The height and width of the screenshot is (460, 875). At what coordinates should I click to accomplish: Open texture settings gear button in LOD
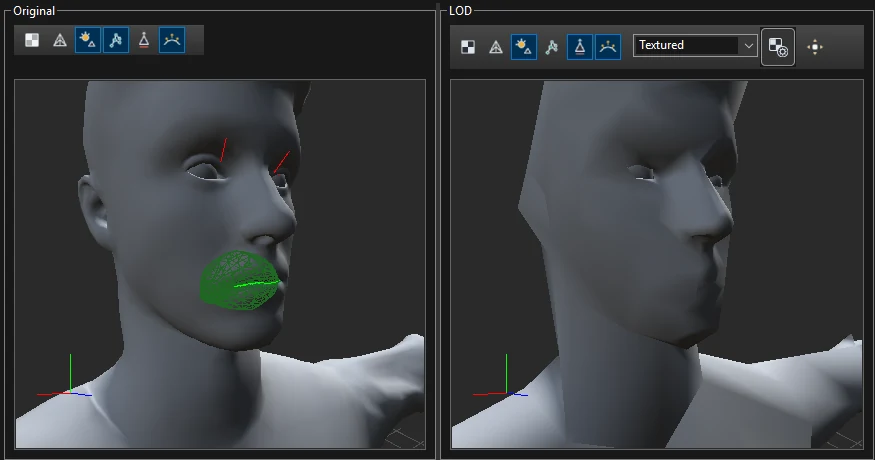(x=778, y=47)
